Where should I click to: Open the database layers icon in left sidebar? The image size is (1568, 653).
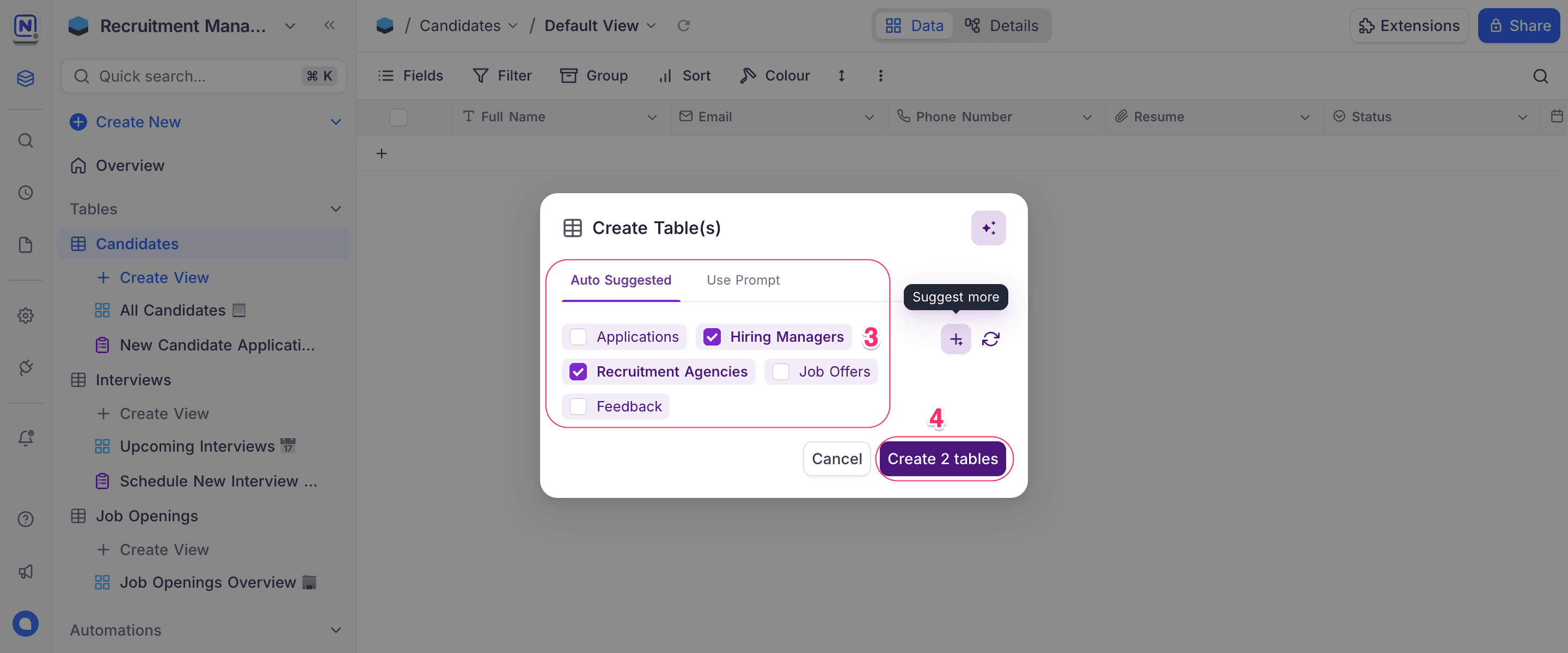26,78
